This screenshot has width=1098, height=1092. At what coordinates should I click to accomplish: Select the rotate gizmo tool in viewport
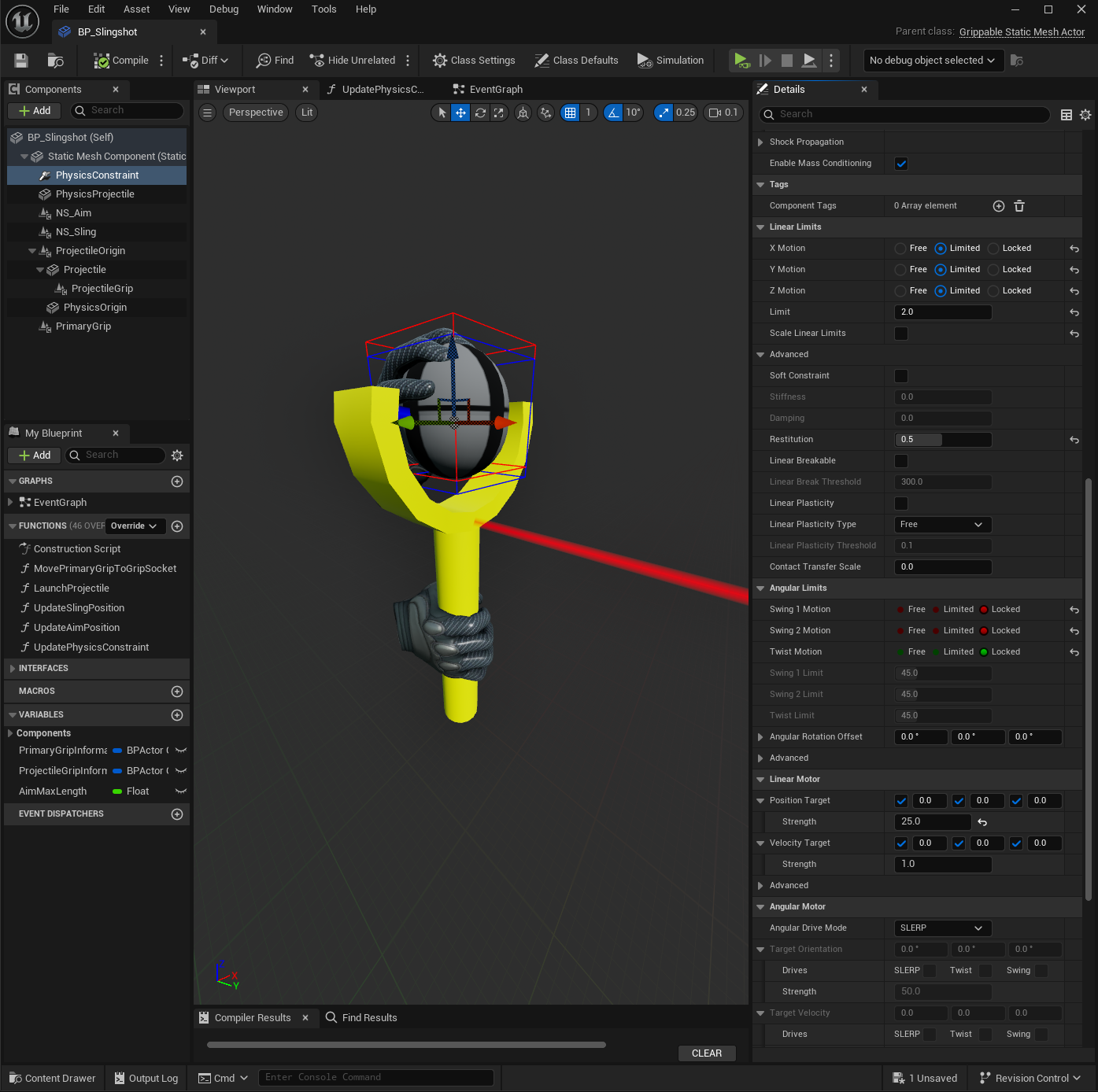[480, 113]
